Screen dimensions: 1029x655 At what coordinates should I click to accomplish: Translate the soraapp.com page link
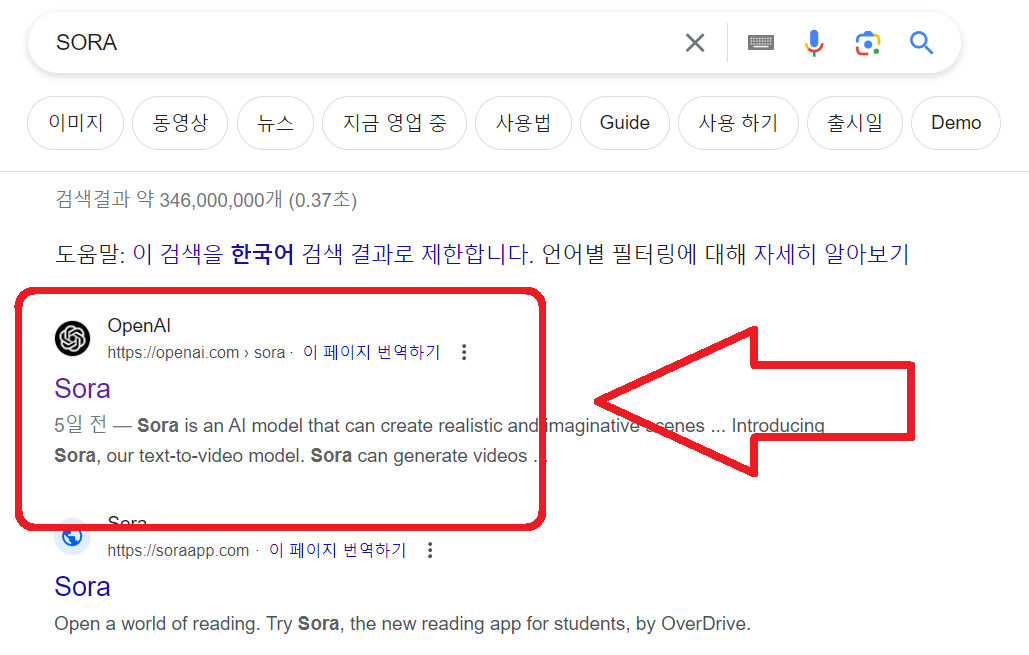pos(337,550)
